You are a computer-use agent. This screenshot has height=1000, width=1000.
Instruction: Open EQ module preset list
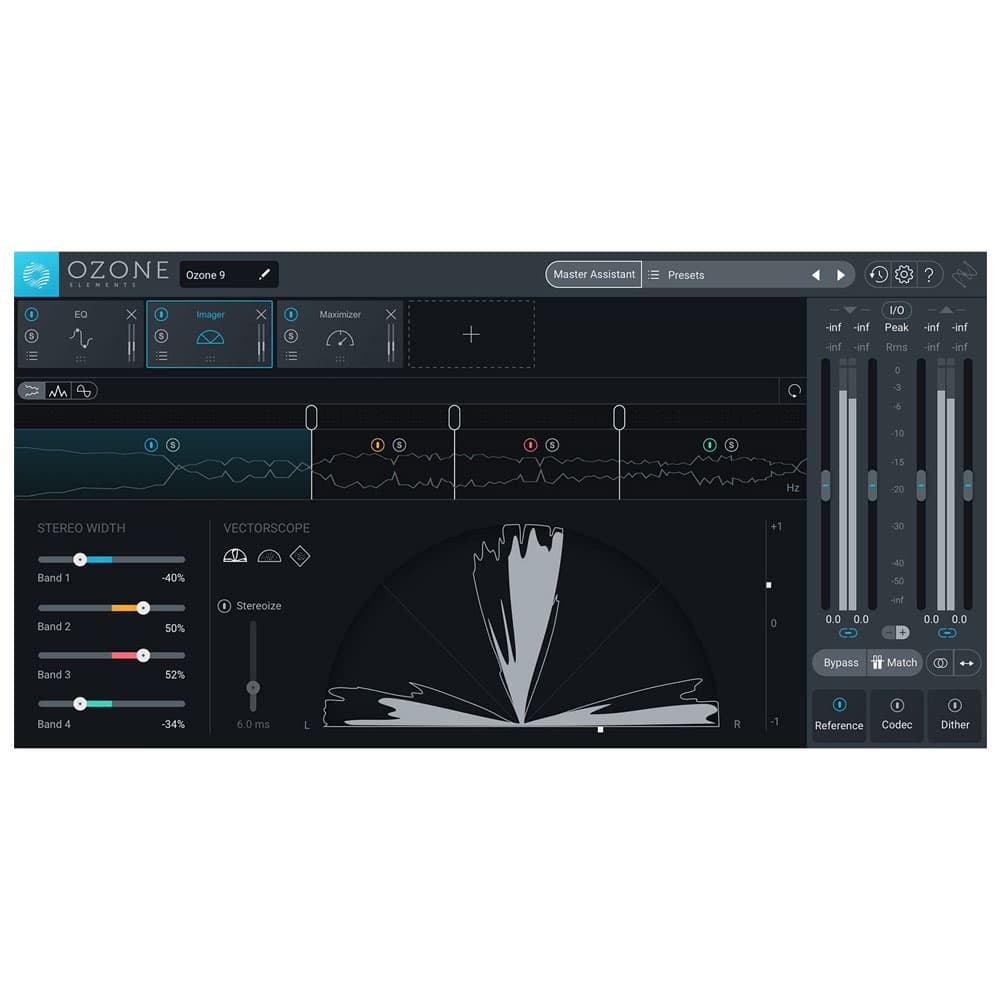(32, 356)
